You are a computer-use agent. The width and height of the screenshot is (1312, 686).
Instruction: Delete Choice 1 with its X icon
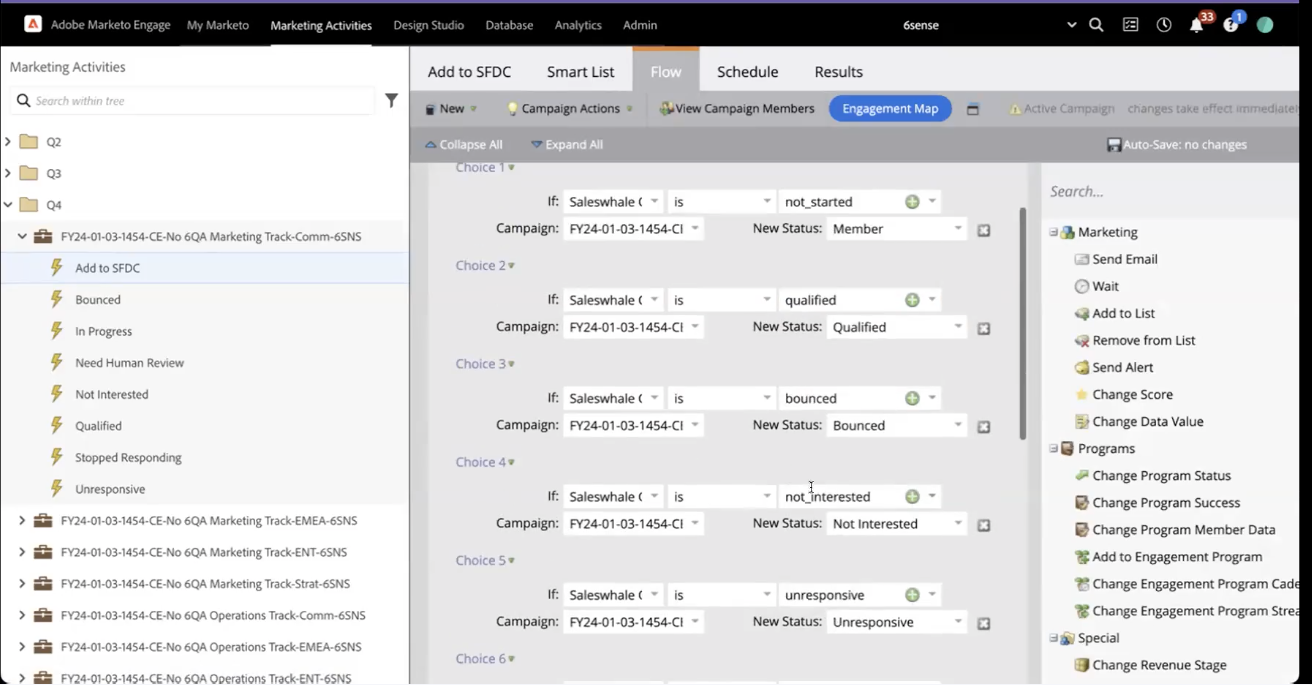[x=984, y=230]
